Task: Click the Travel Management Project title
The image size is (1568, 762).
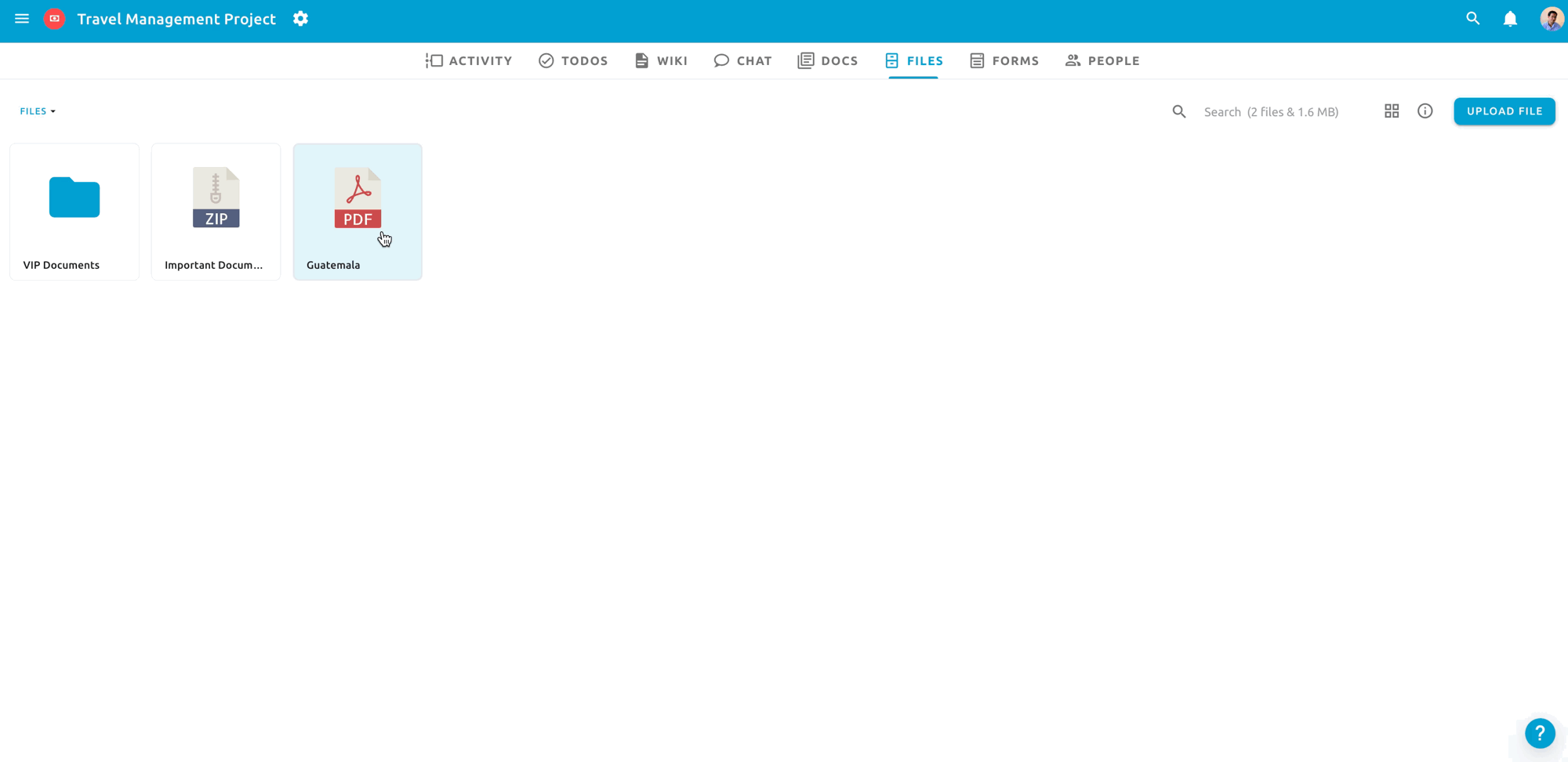Action: point(177,18)
